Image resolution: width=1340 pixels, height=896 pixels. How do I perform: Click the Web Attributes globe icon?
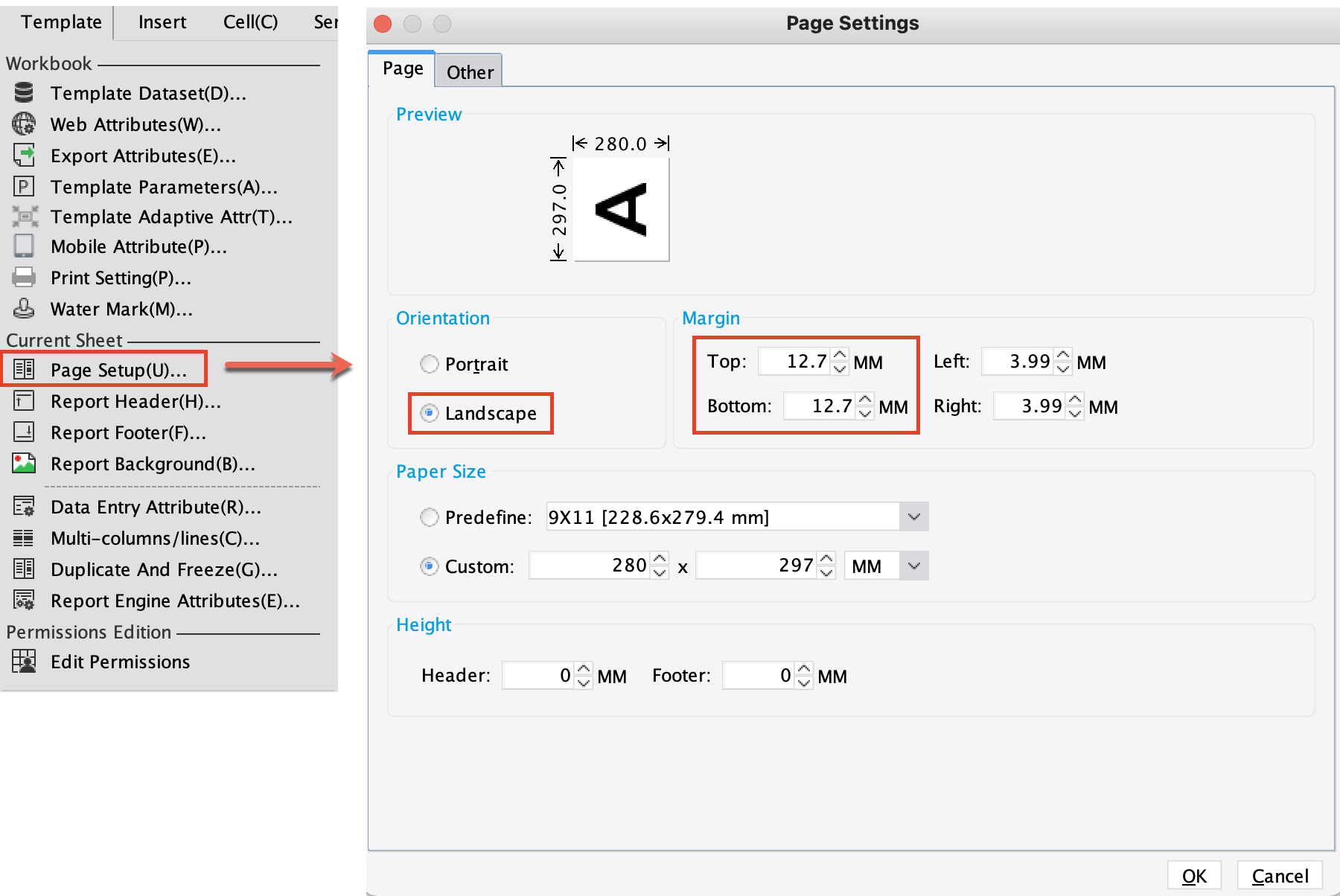[24, 124]
